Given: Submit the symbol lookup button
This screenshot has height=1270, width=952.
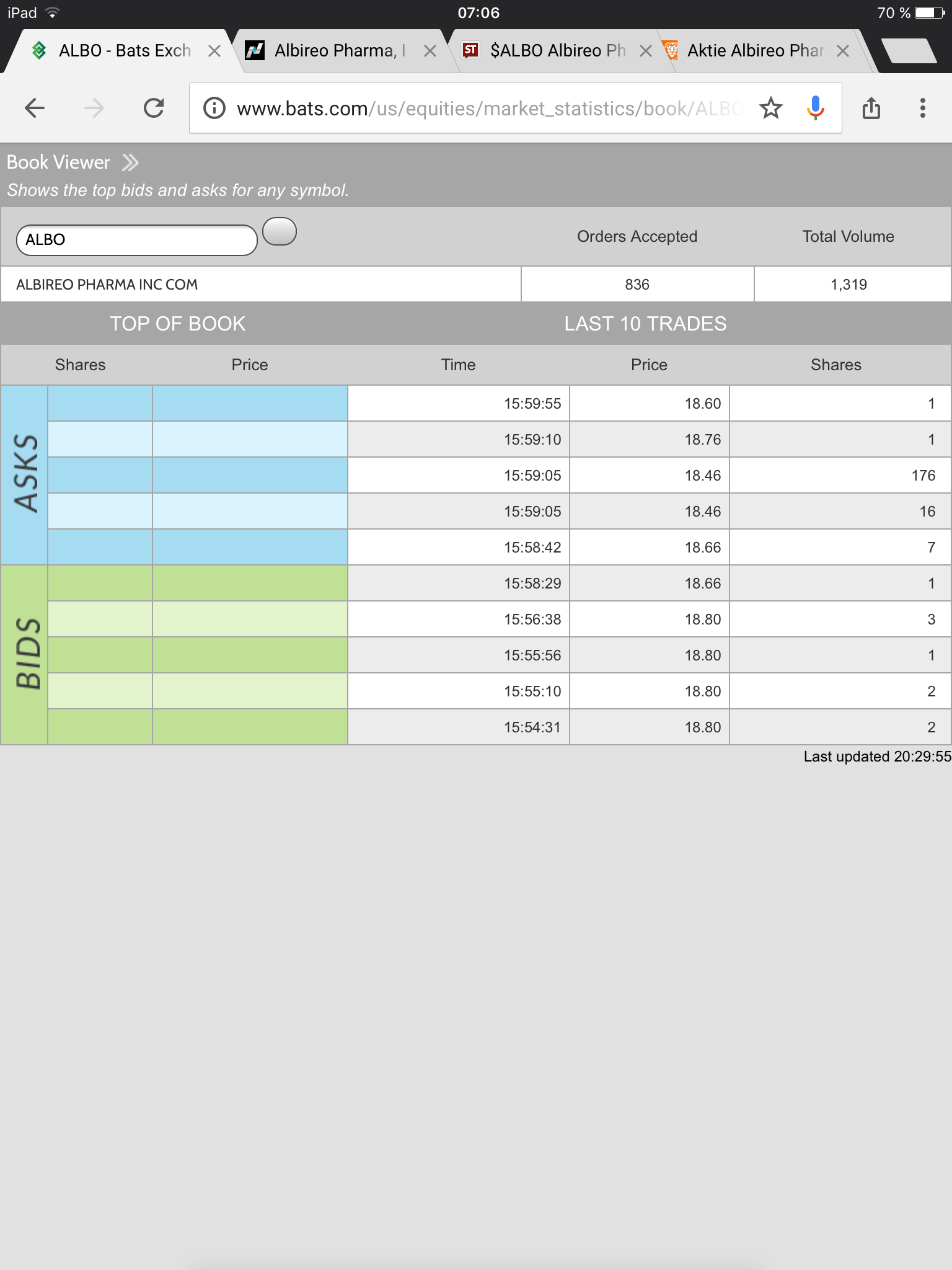Looking at the screenshot, I should coord(280,231).
